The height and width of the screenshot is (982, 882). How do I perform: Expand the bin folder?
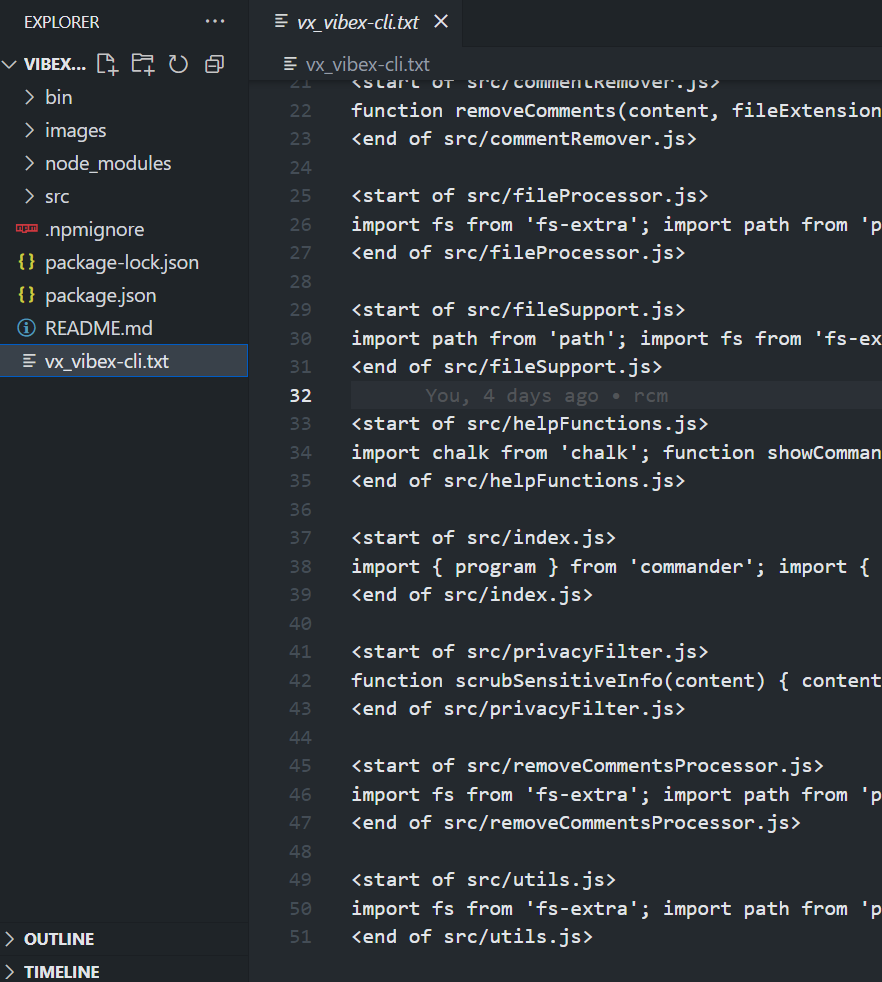click(29, 97)
